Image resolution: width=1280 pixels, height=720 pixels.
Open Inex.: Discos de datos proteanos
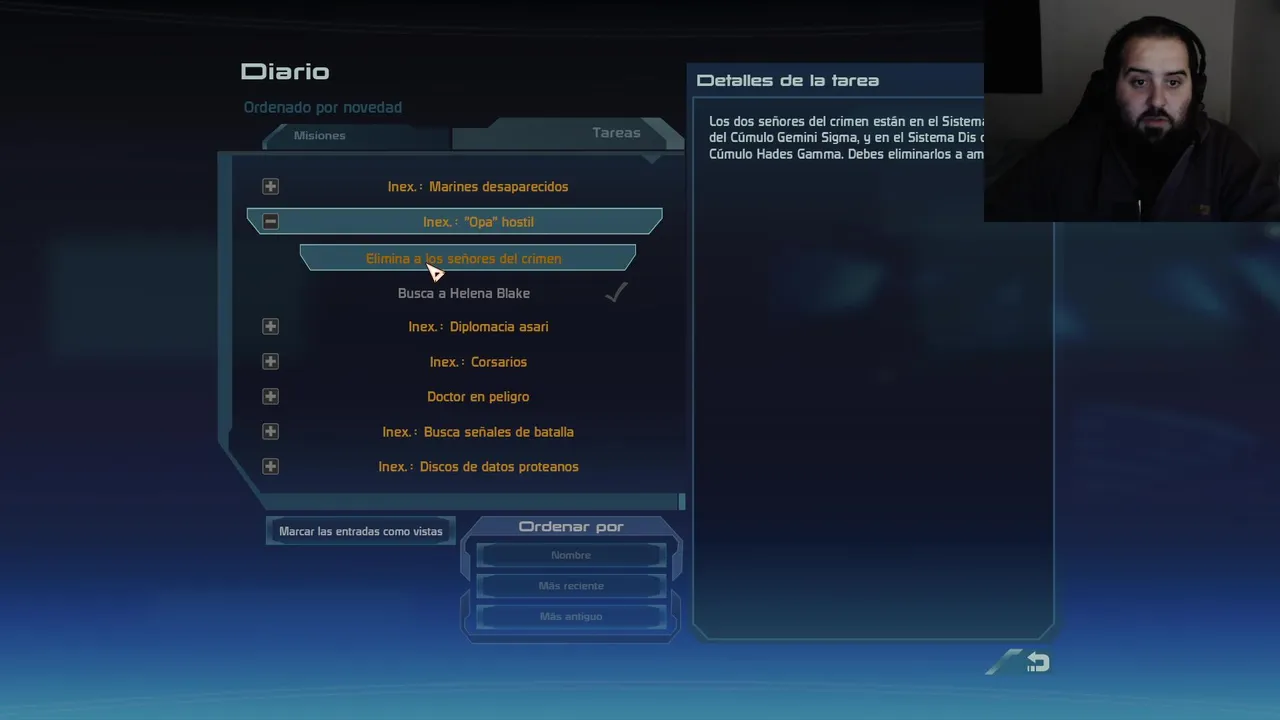(x=478, y=467)
